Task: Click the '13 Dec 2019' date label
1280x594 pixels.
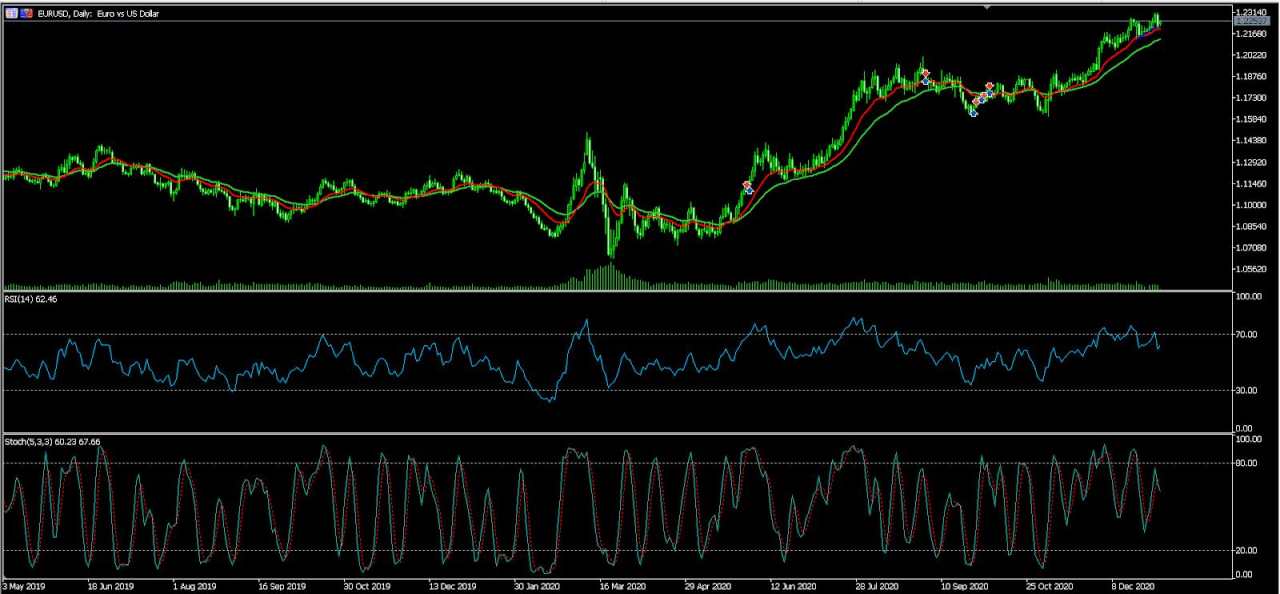Action: [453, 586]
